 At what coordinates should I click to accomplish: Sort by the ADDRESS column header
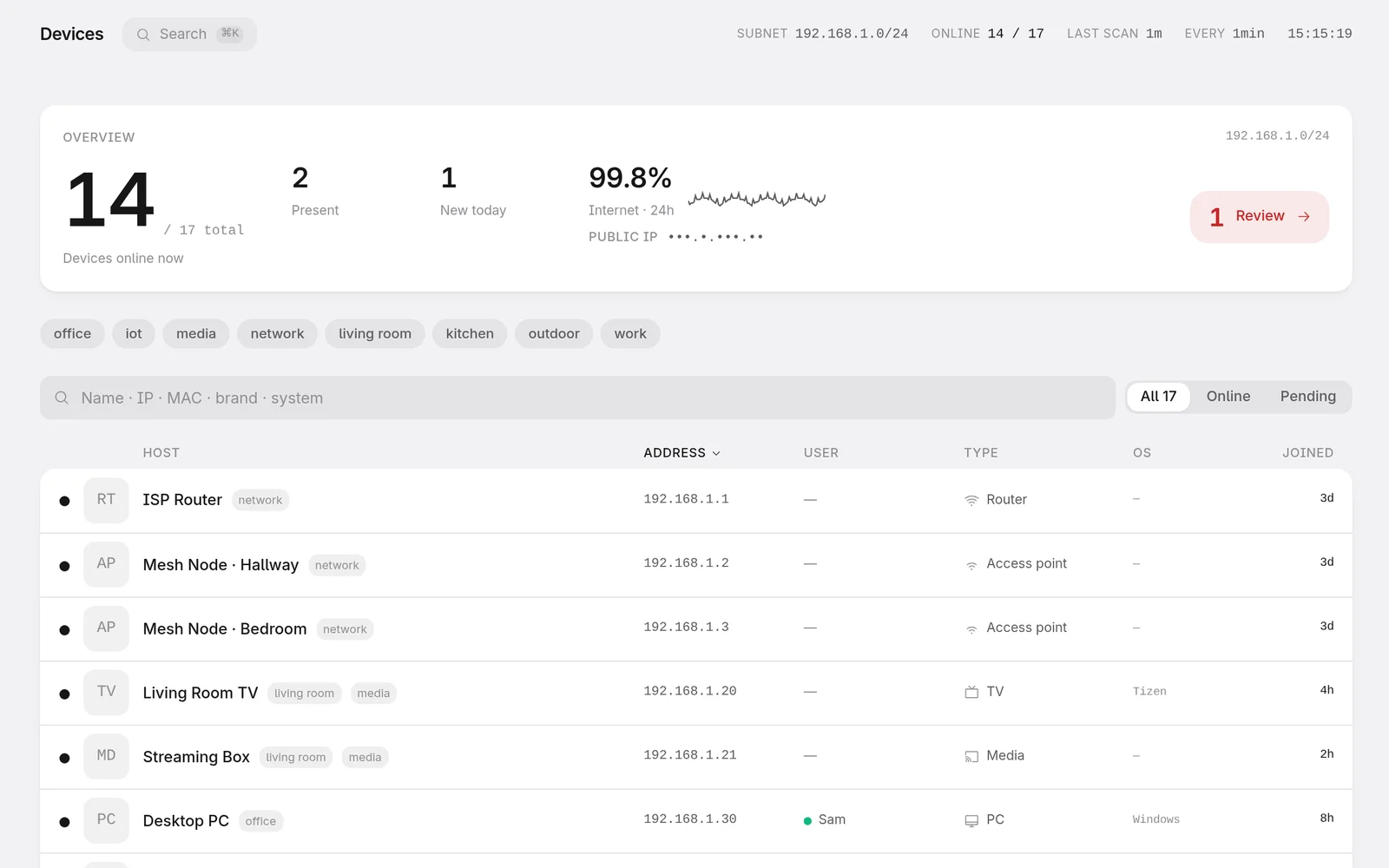[x=681, y=453]
